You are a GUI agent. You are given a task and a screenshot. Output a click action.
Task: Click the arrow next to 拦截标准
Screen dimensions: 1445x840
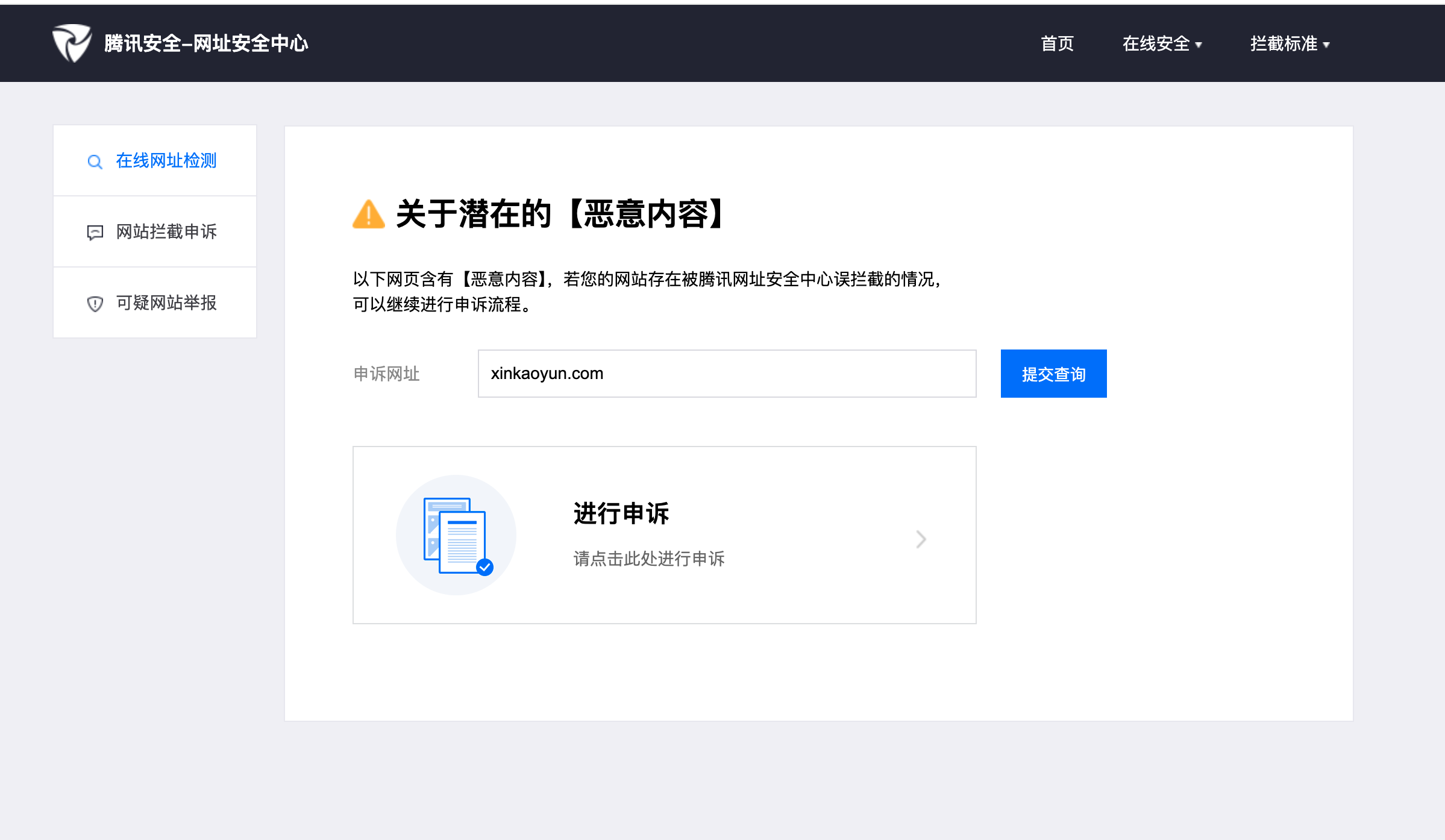(1326, 45)
